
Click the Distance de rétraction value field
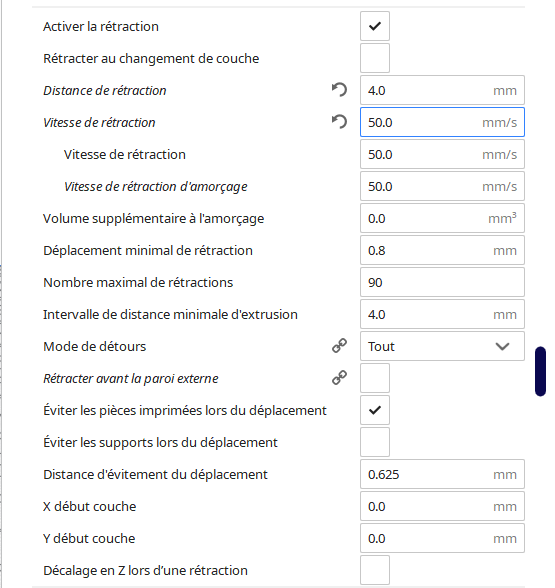(x=442, y=90)
